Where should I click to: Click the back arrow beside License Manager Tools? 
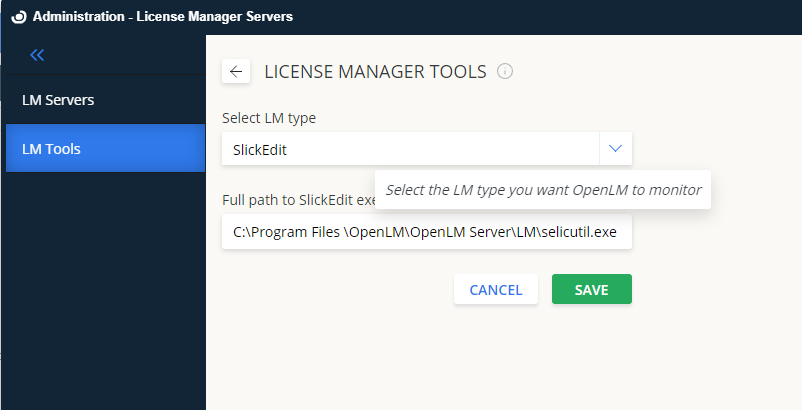236,71
